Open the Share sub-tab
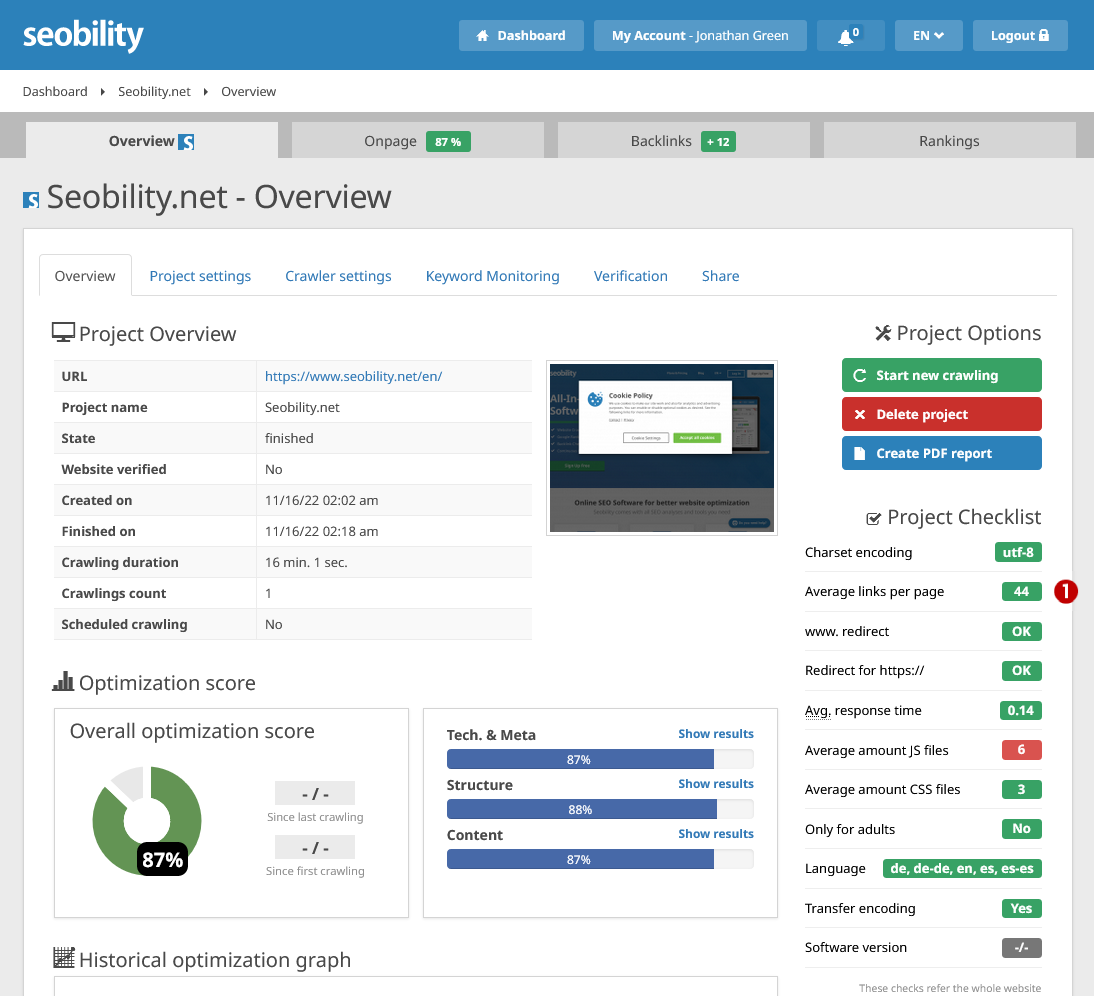The width and height of the screenshot is (1094, 996). [x=721, y=276]
